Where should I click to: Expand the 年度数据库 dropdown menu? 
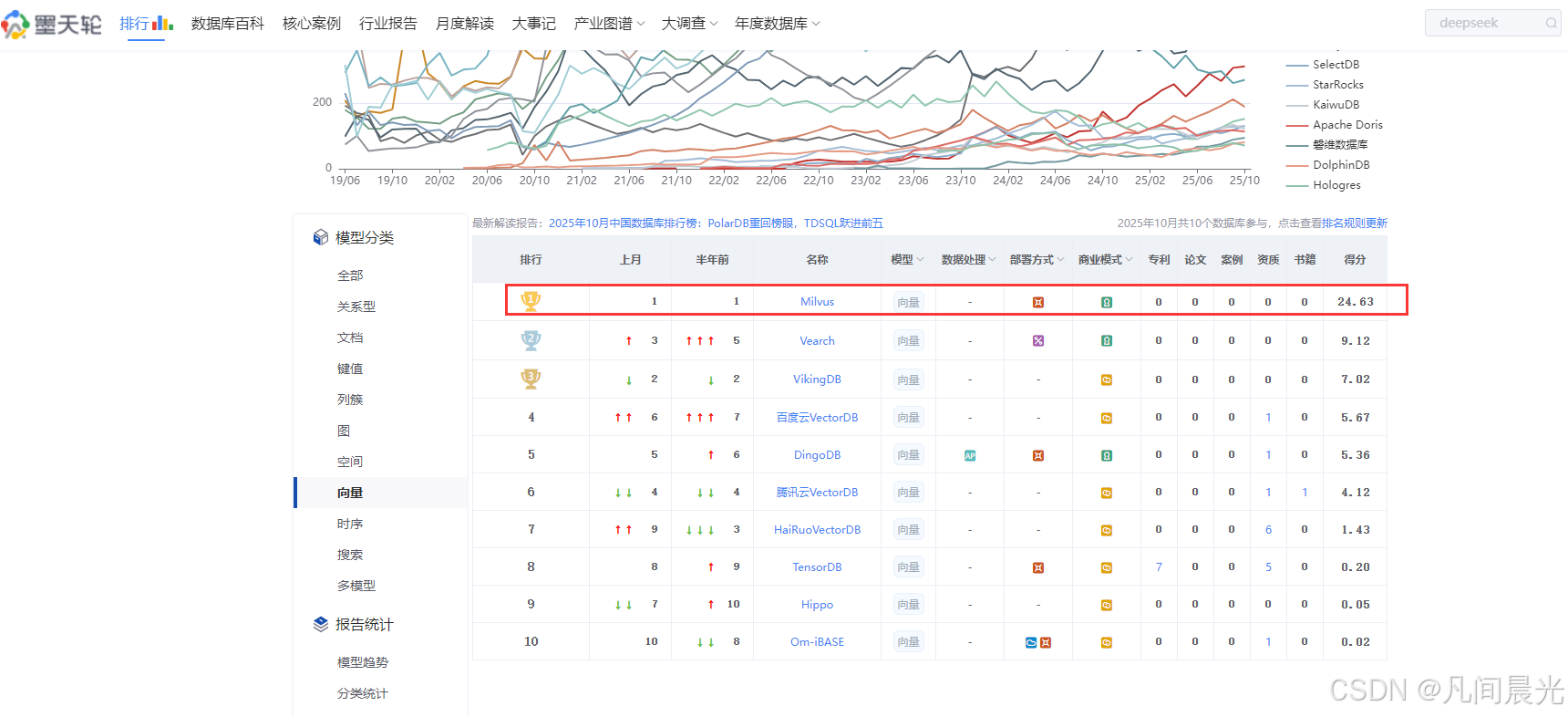777,24
